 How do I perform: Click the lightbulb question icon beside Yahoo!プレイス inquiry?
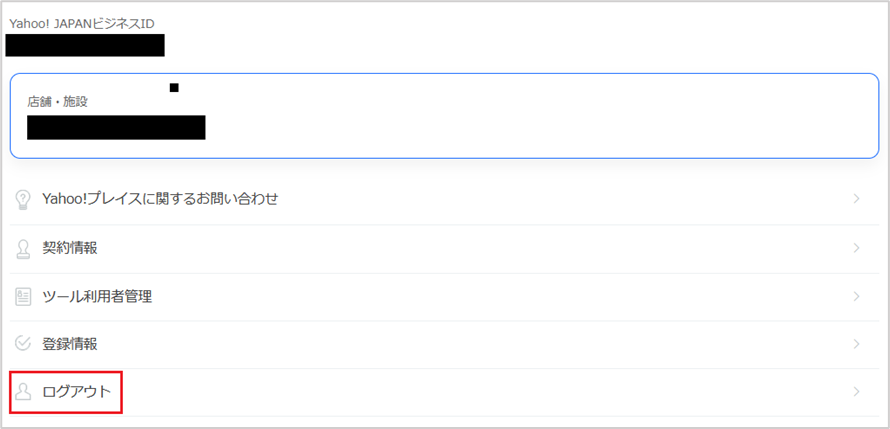pyautogui.click(x=23, y=200)
